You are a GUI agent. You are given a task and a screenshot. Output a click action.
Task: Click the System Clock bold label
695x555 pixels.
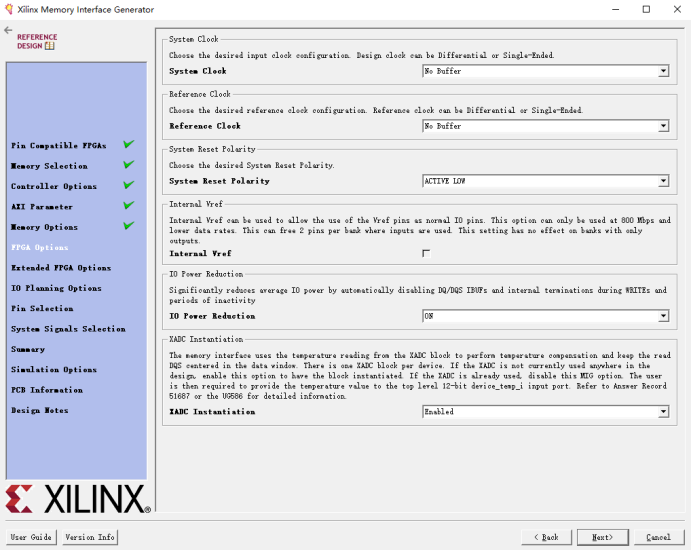pyautogui.click(x=198, y=71)
